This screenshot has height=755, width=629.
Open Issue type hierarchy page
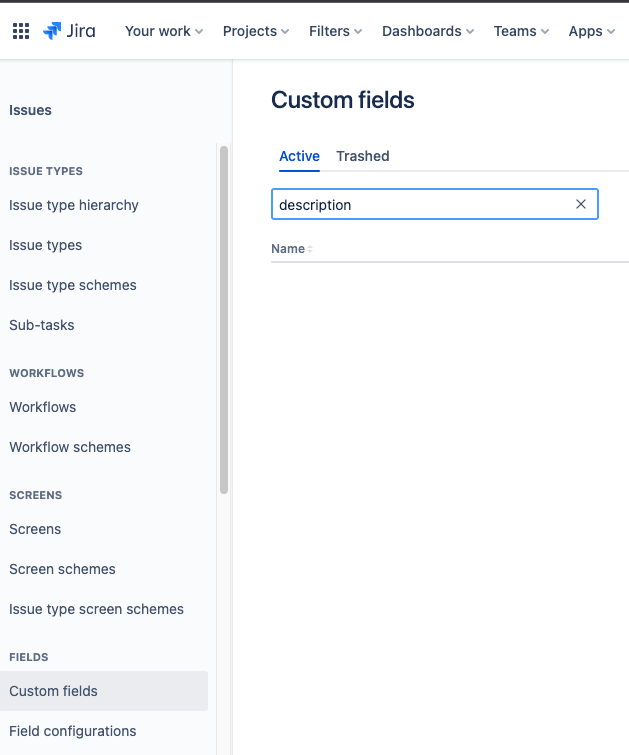[x=74, y=205]
